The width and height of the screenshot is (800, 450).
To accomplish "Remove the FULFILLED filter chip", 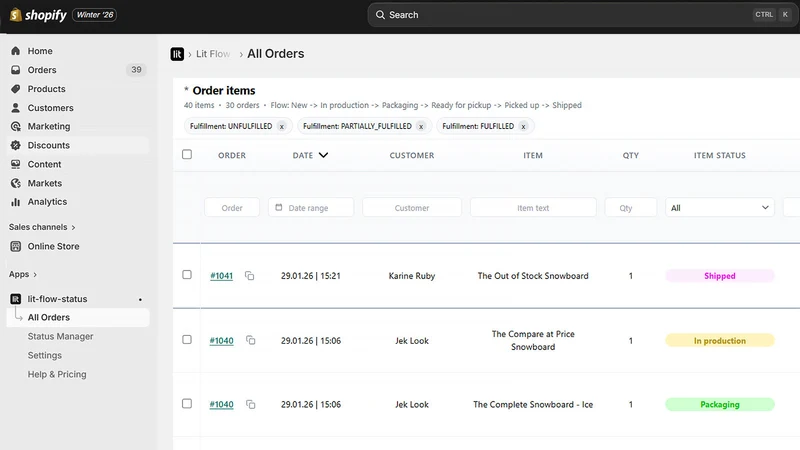I will pyautogui.click(x=523, y=127).
